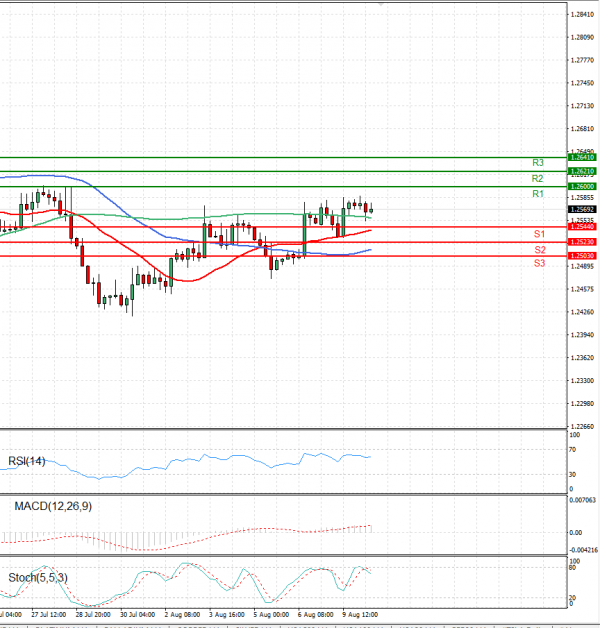This screenshot has width=600, height=628.
Task: Click the MACD(12,26,9) indicator label
Action: click(x=53, y=506)
